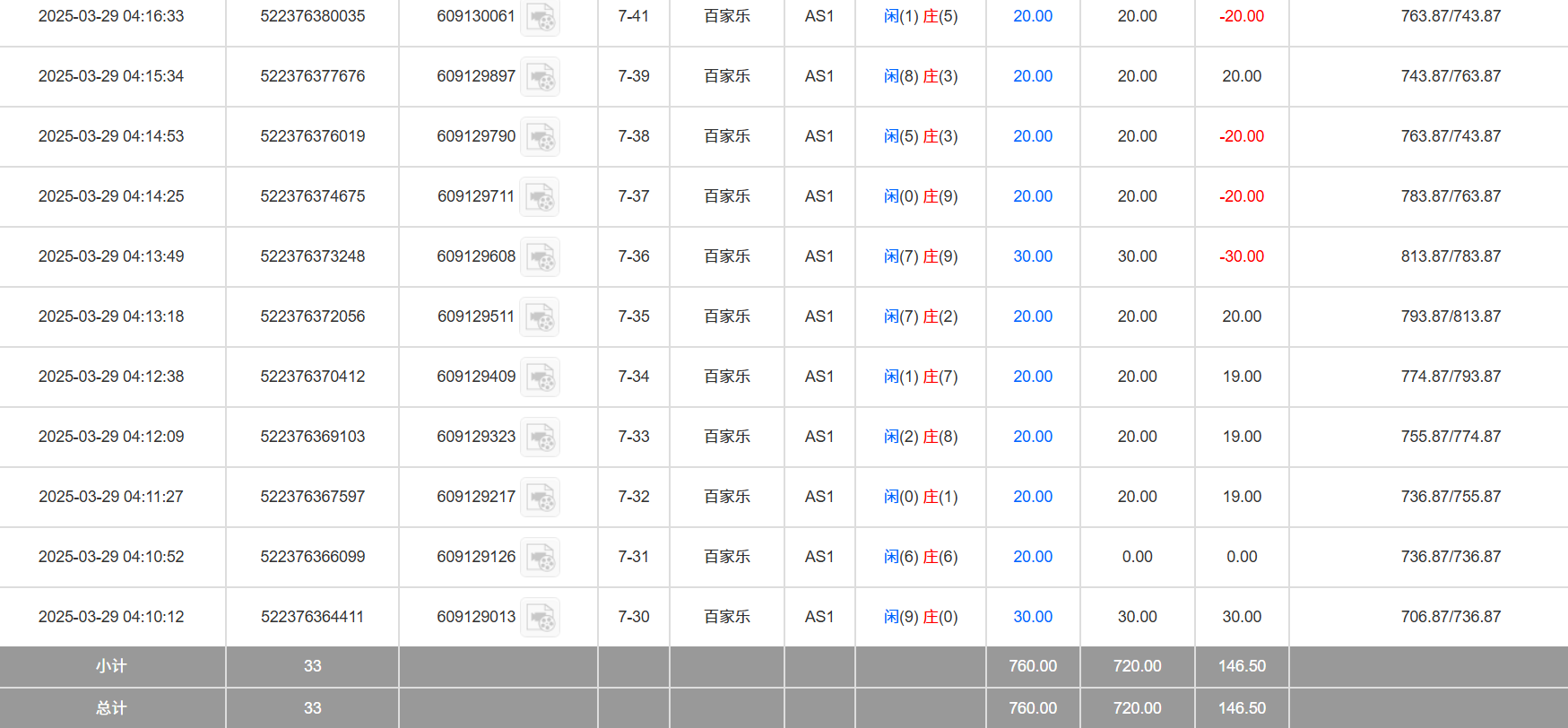1568x728 pixels.
Task: View the video replay of 609129409
Action: [x=541, y=377]
